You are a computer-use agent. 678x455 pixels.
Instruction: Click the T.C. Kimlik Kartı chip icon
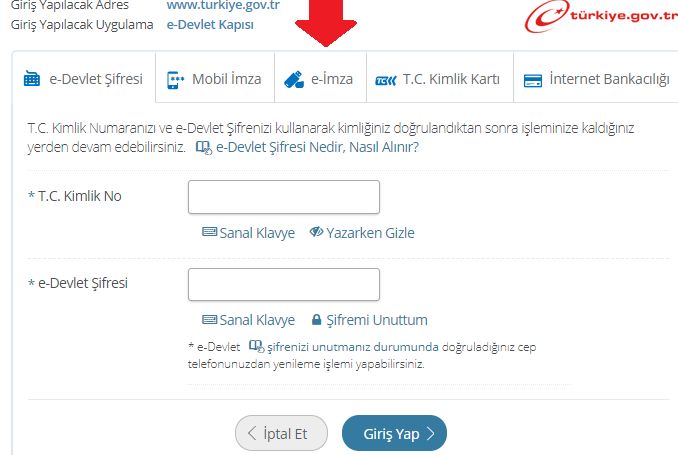coord(386,80)
